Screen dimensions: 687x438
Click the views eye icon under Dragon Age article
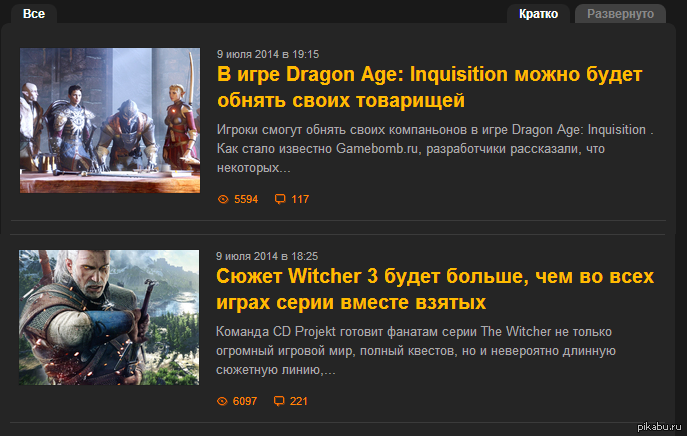pos(223,199)
